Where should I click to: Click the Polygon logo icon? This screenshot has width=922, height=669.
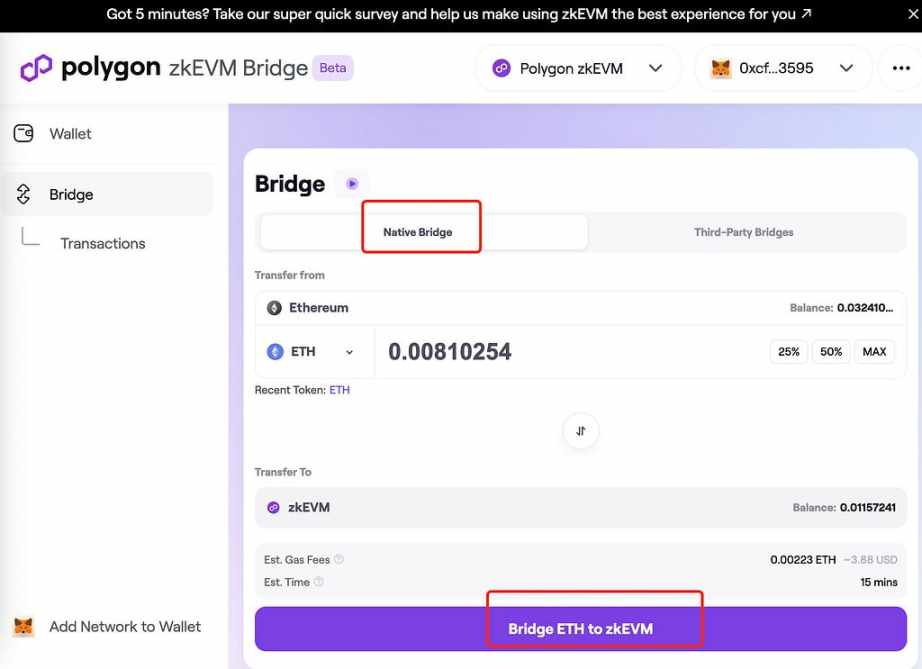click(36, 68)
